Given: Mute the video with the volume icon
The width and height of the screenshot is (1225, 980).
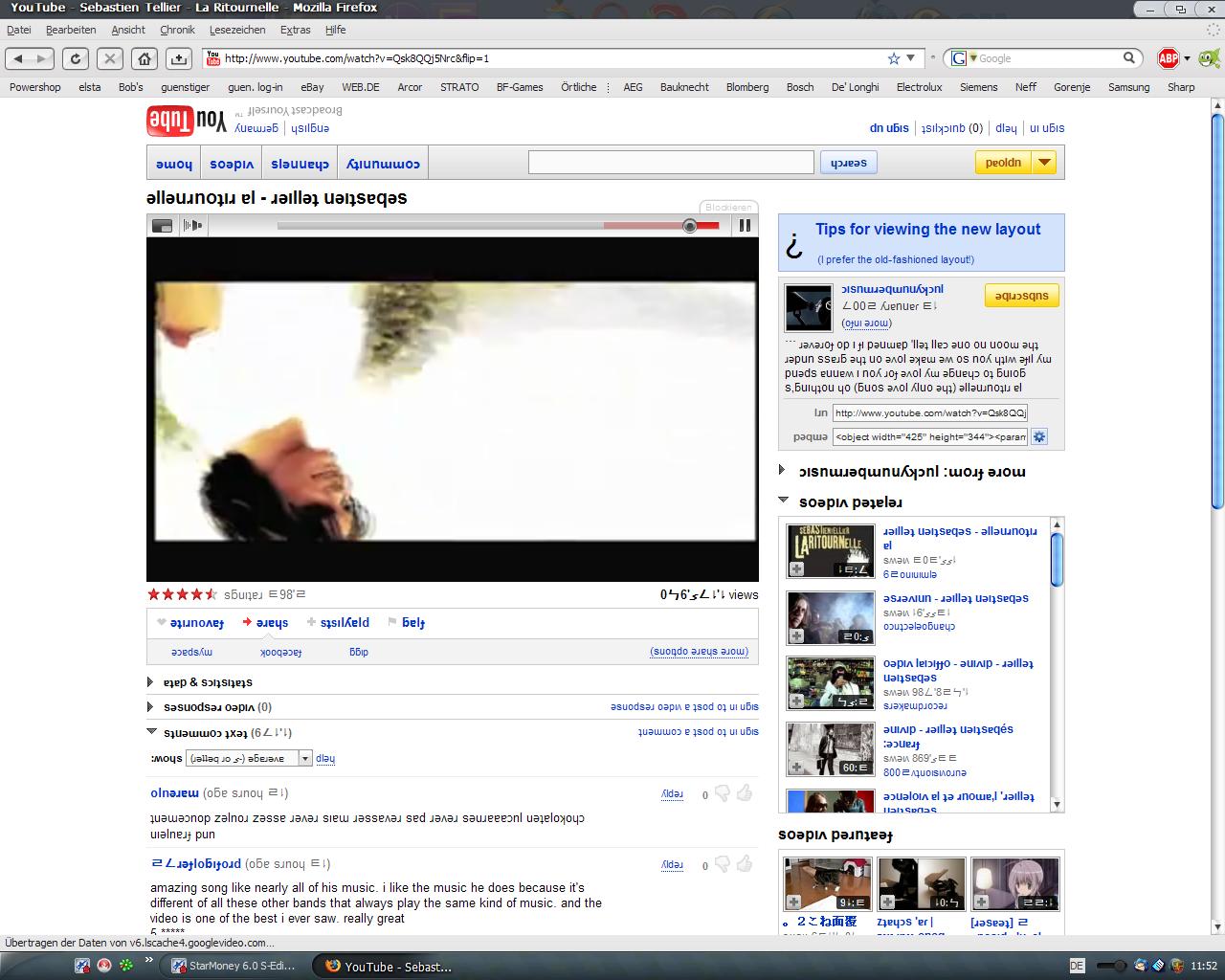Looking at the screenshot, I should (x=192, y=226).
